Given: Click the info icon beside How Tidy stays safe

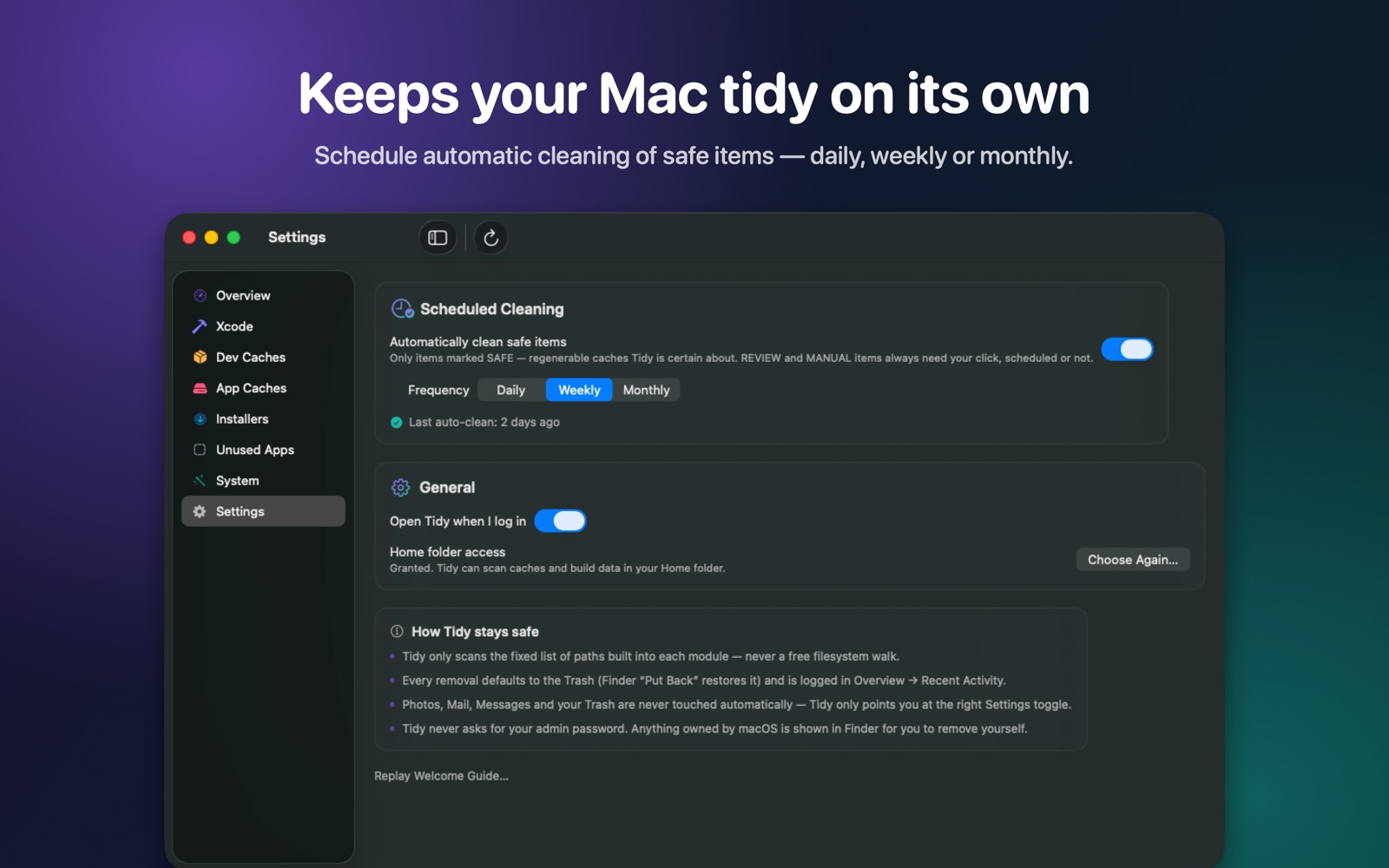Looking at the screenshot, I should point(397,632).
